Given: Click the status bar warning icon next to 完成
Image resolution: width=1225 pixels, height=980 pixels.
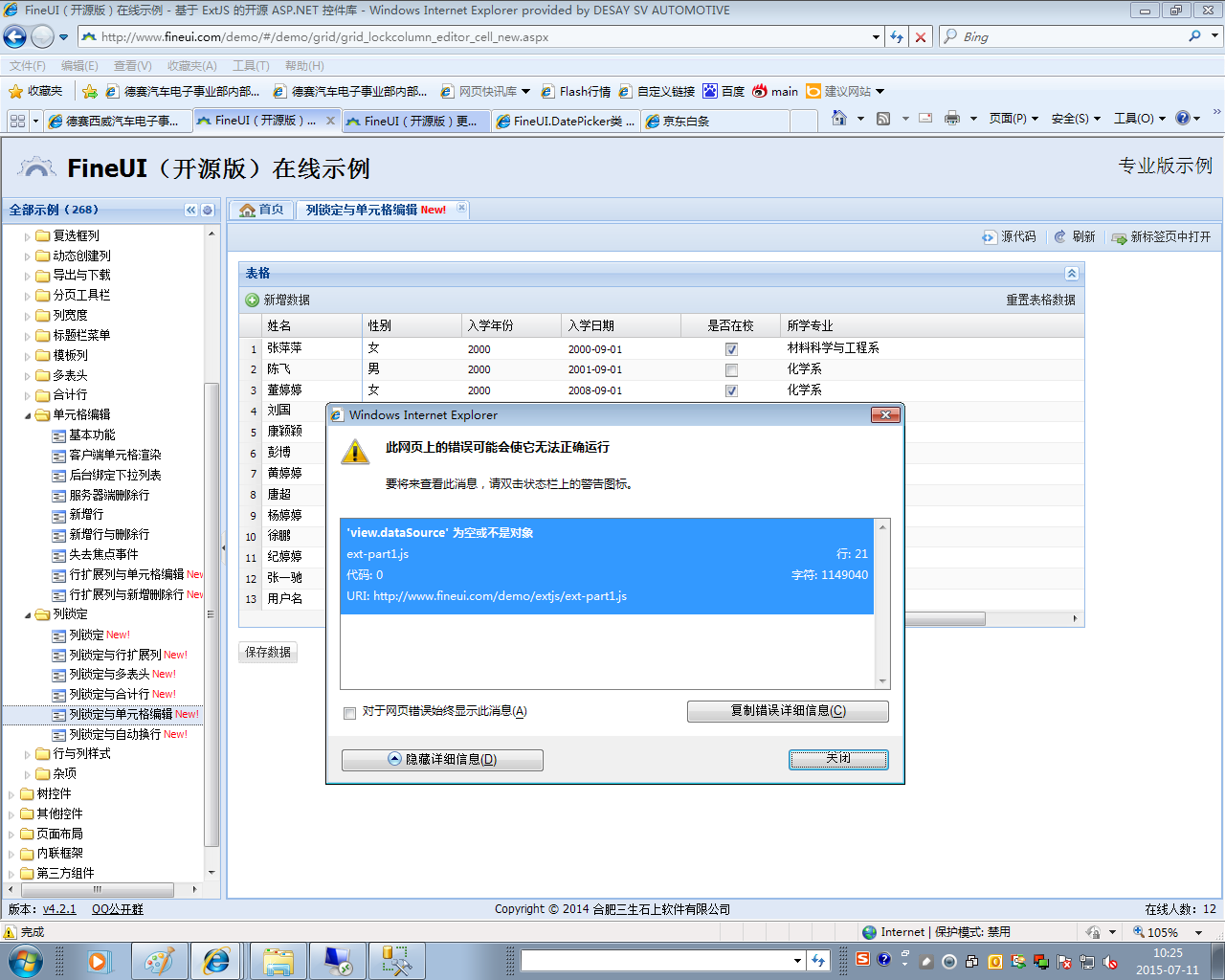Looking at the screenshot, I should point(11,932).
